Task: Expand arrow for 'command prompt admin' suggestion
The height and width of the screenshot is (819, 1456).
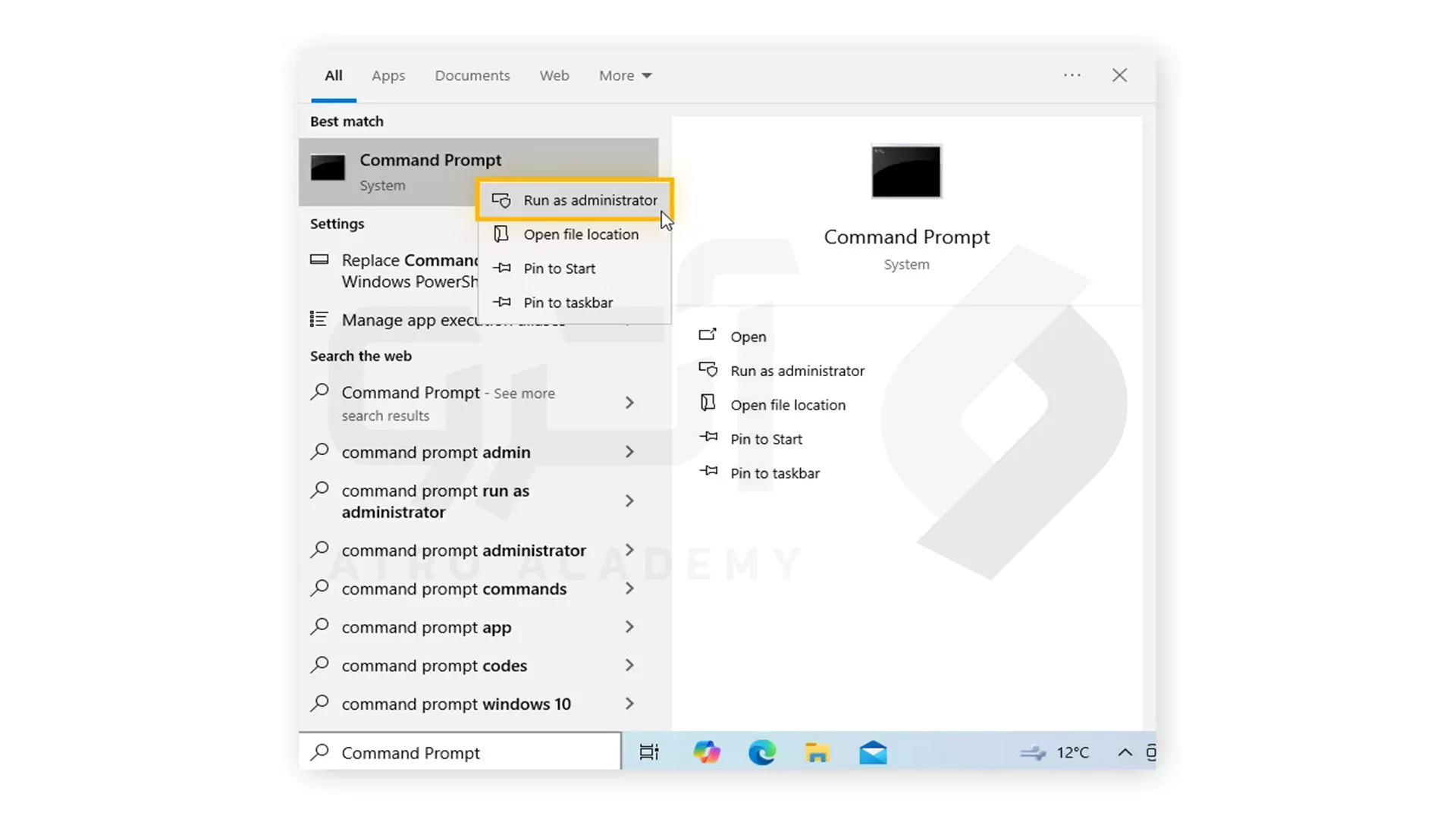Action: point(629,452)
